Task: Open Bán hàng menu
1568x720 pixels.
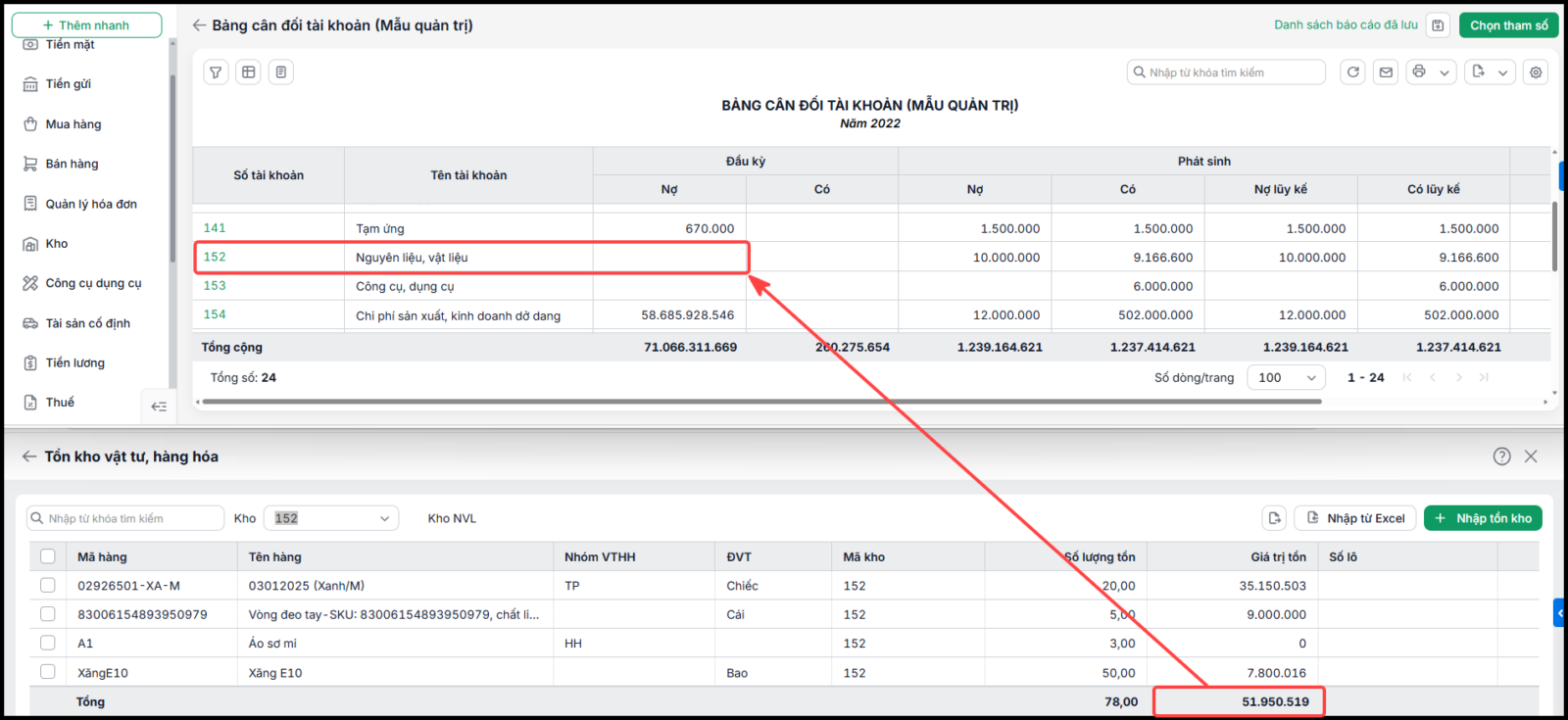Action: click(x=72, y=164)
